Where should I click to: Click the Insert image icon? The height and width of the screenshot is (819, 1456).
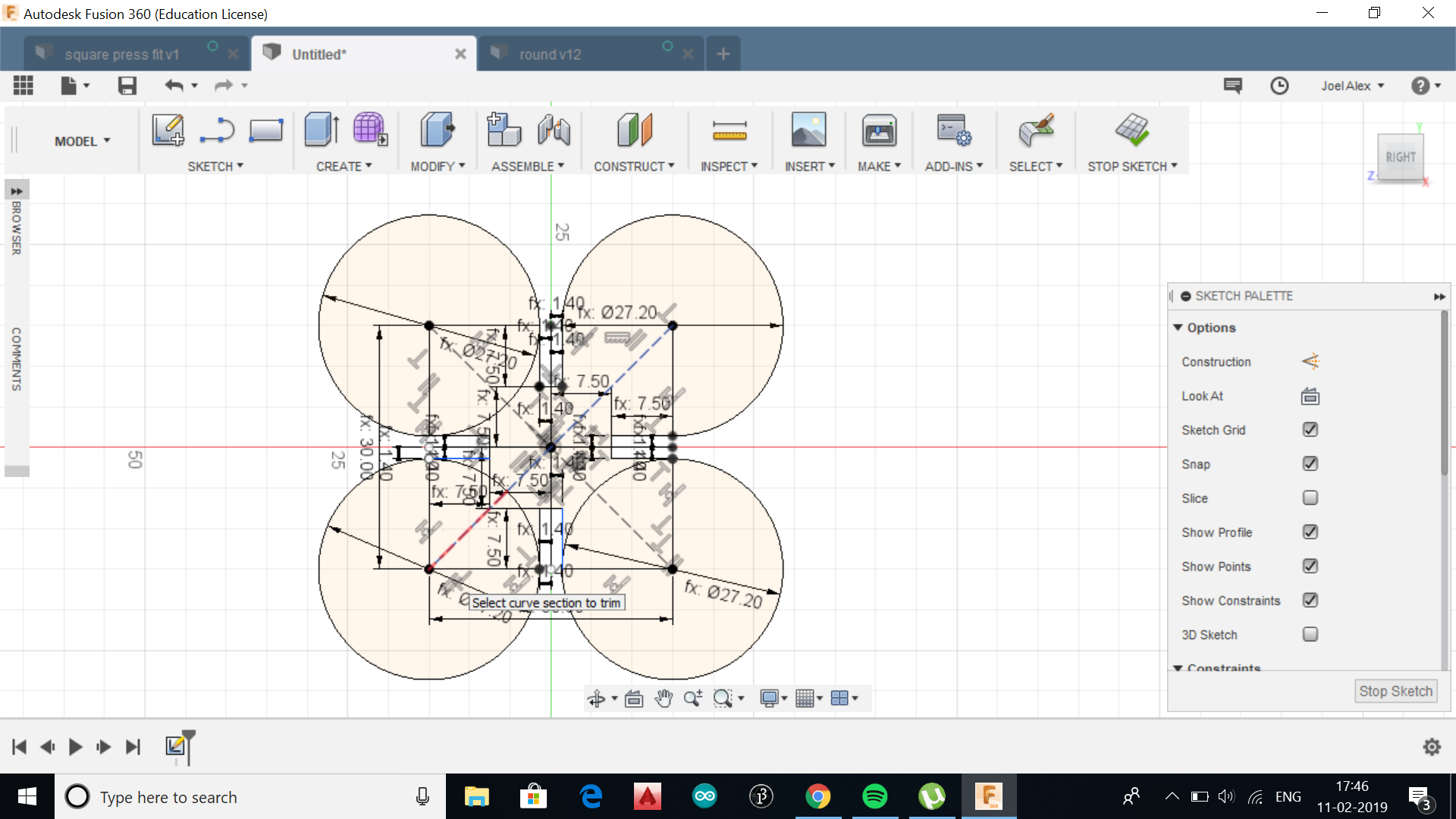point(808,130)
